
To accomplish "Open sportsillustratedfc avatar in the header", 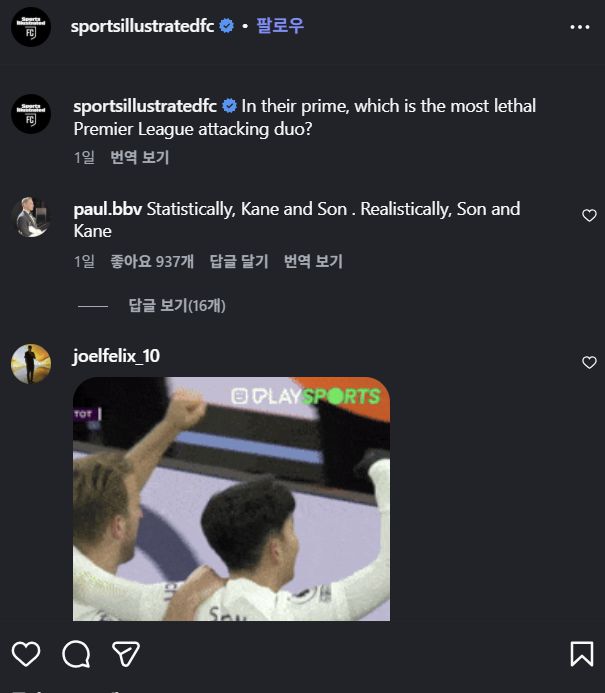I will click(31, 27).
